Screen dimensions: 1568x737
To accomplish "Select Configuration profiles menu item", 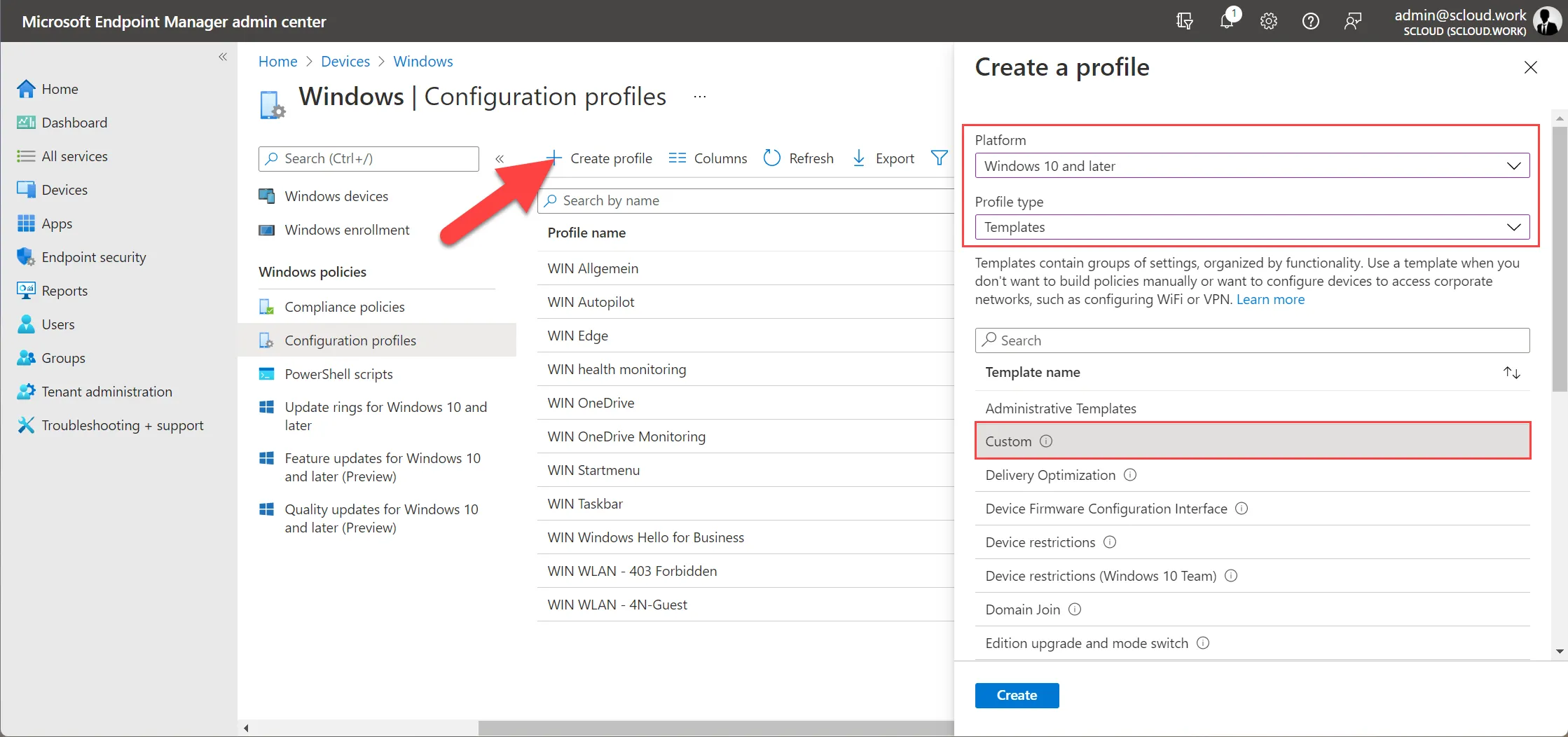I will tap(377, 340).
